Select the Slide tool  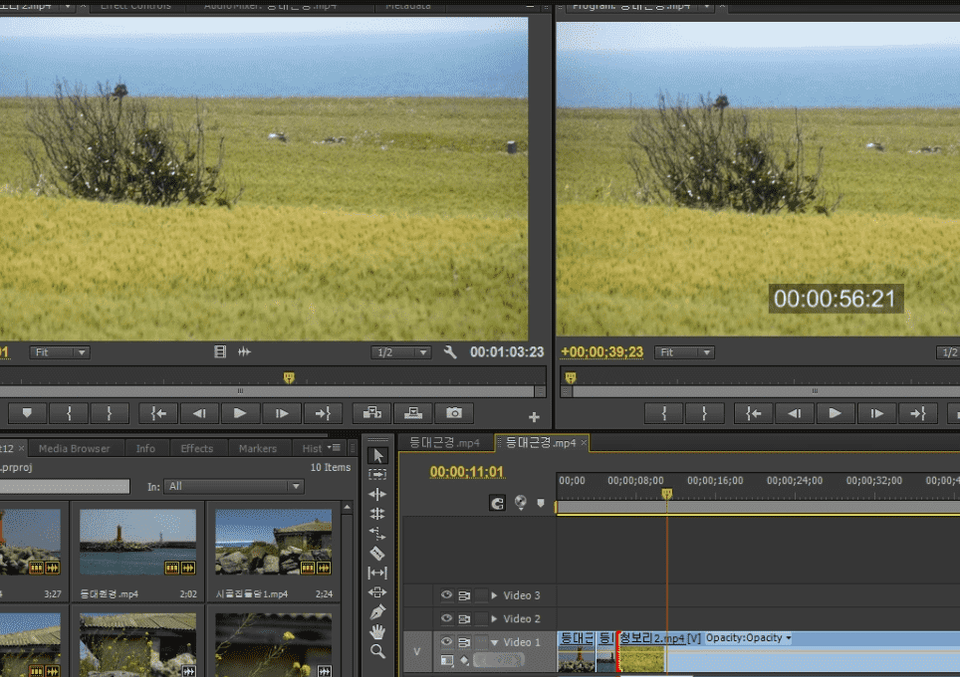point(378,592)
